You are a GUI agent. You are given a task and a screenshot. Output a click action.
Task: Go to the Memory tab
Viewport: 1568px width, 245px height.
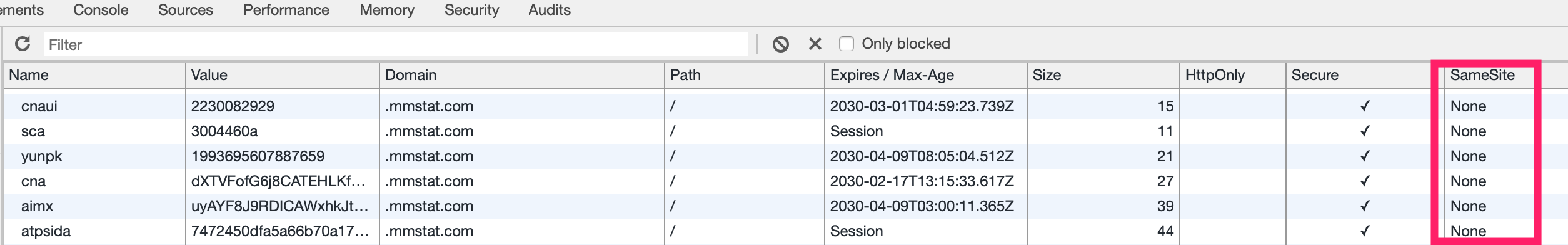387,10
